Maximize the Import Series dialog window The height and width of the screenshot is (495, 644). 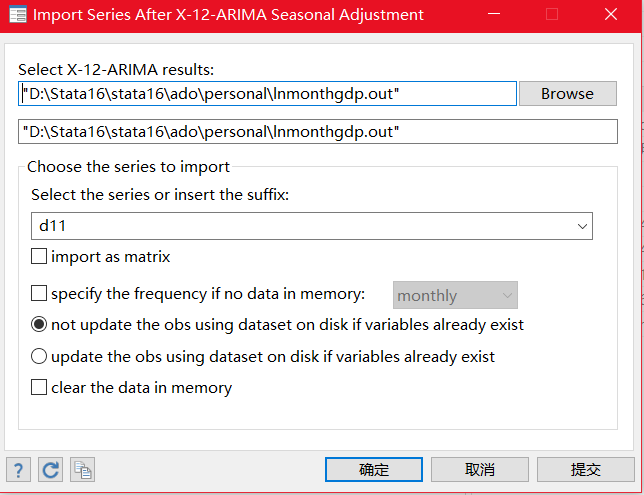(x=552, y=15)
